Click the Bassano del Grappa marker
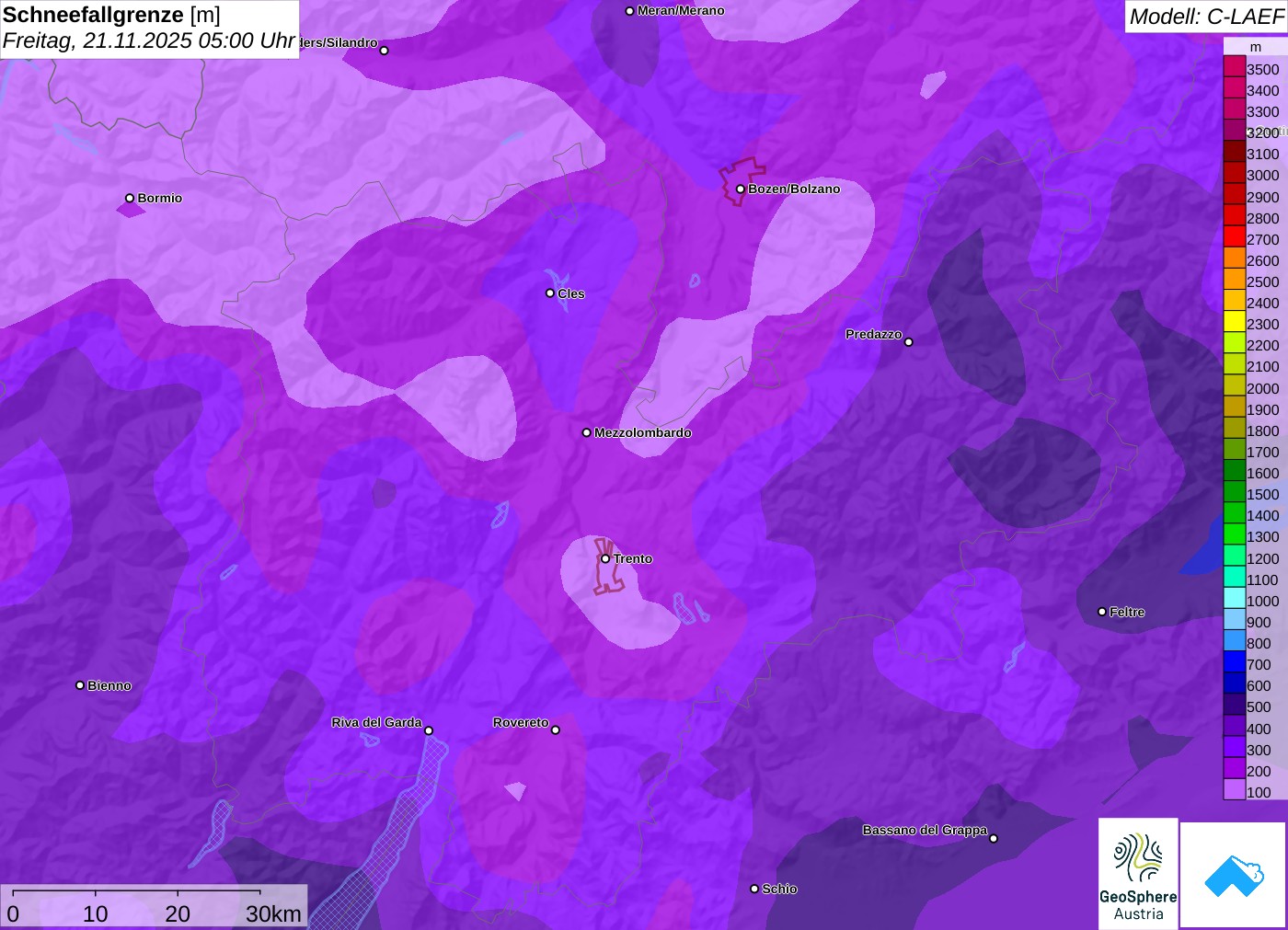The image size is (1288, 930). 994,838
